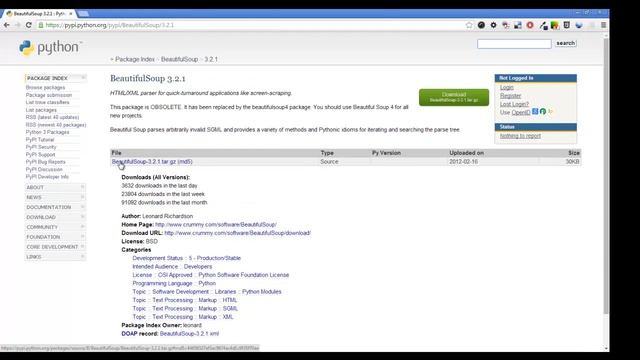This screenshot has width=640, height=360.
Task: Expand the ABOUT sidebar menu
Action: point(56,187)
